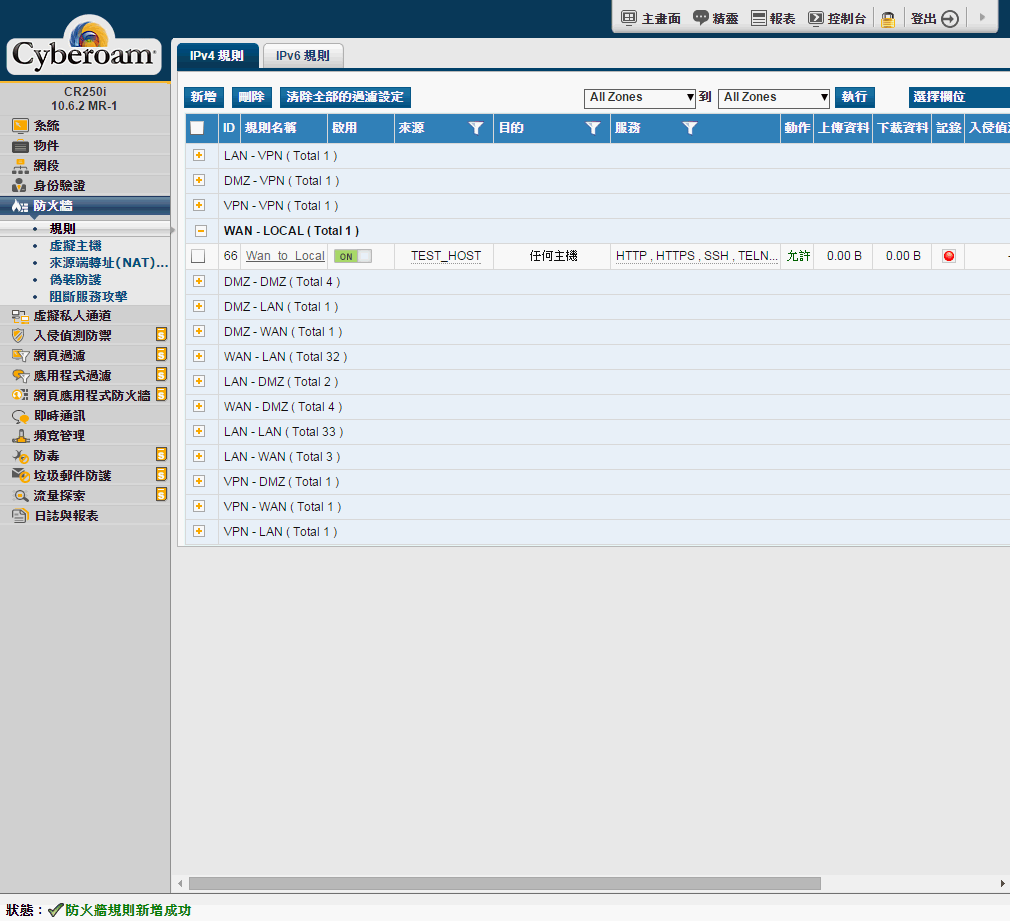Open the source All Zones dropdown
This screenshot has width=1010, height=921.
tap(640, 98)
